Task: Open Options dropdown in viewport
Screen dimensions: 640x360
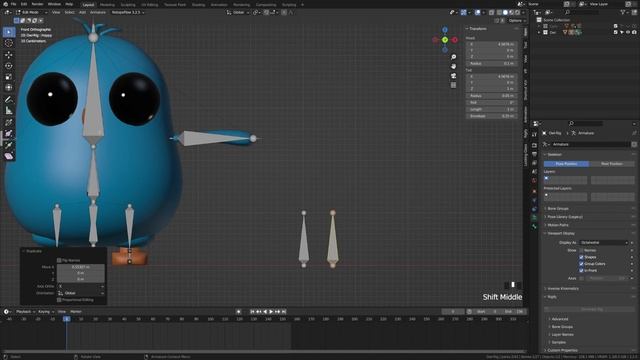Action: tap(516, 20)
